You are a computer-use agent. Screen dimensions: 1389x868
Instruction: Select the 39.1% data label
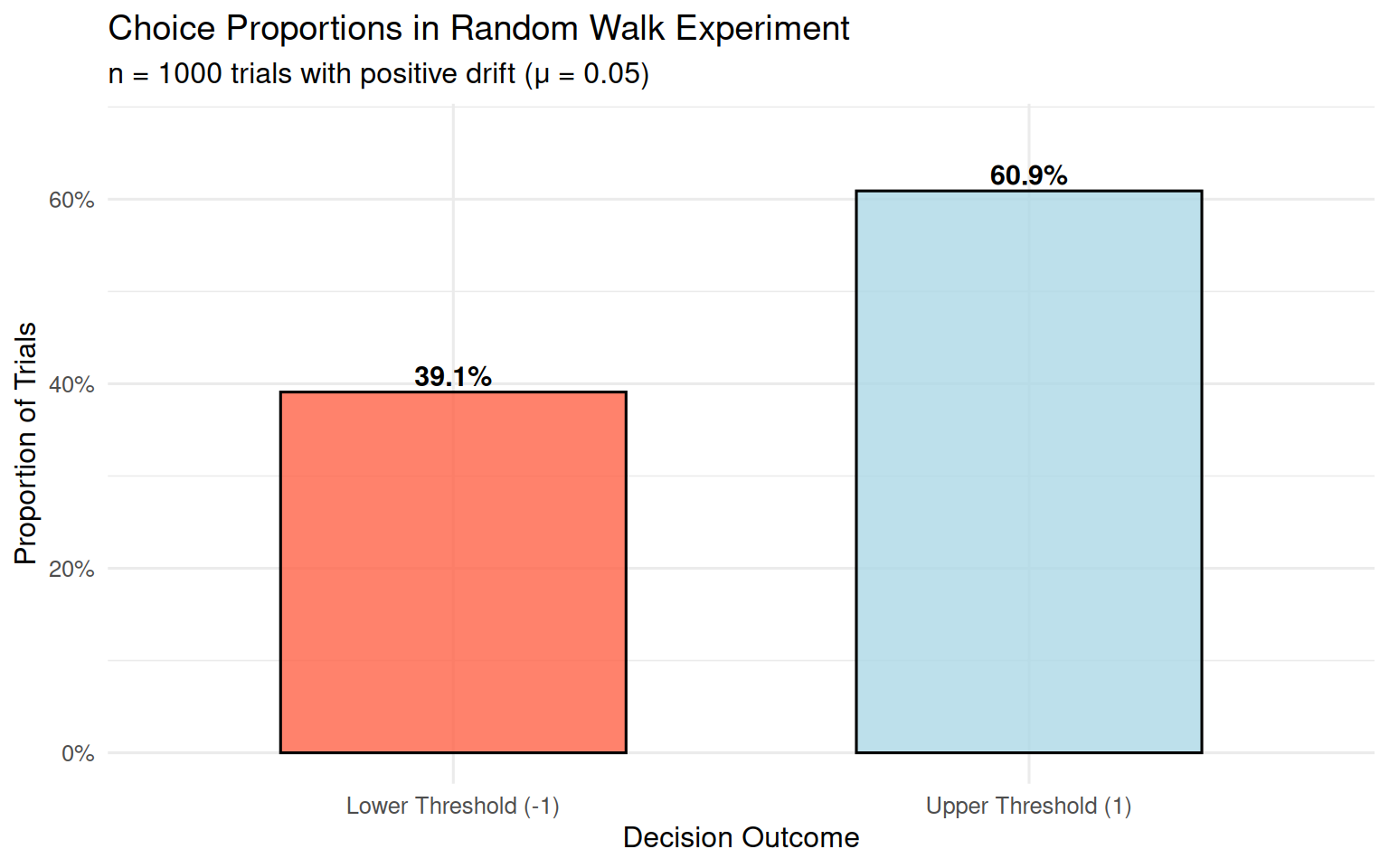click(x=453, y=376)
